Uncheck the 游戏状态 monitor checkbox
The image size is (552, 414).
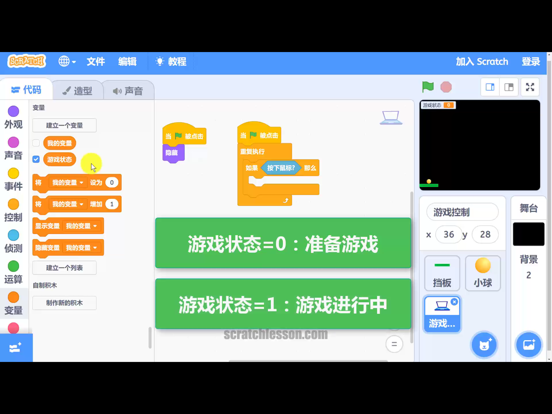[36, 159]
